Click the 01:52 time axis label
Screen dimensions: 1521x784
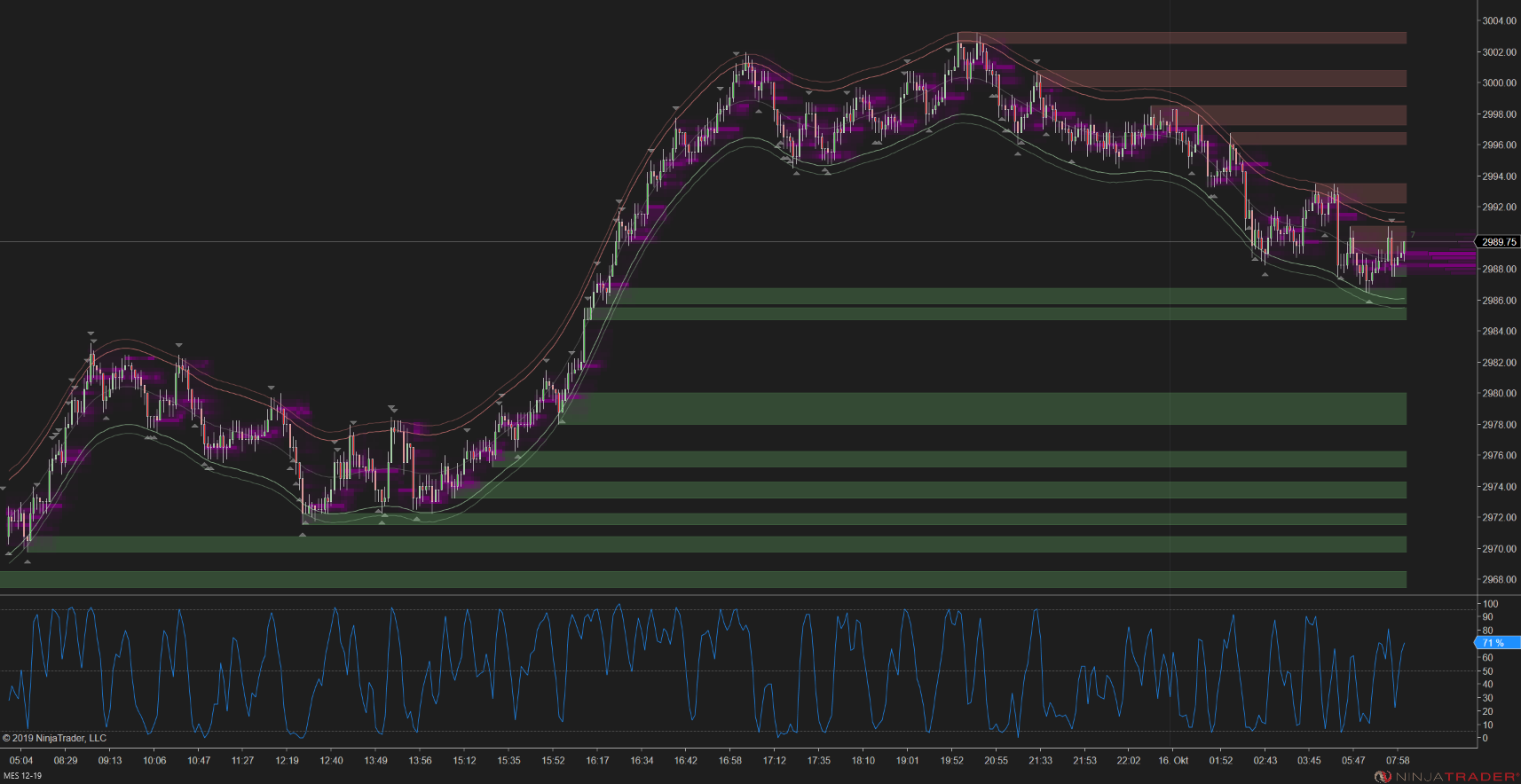1221,760
